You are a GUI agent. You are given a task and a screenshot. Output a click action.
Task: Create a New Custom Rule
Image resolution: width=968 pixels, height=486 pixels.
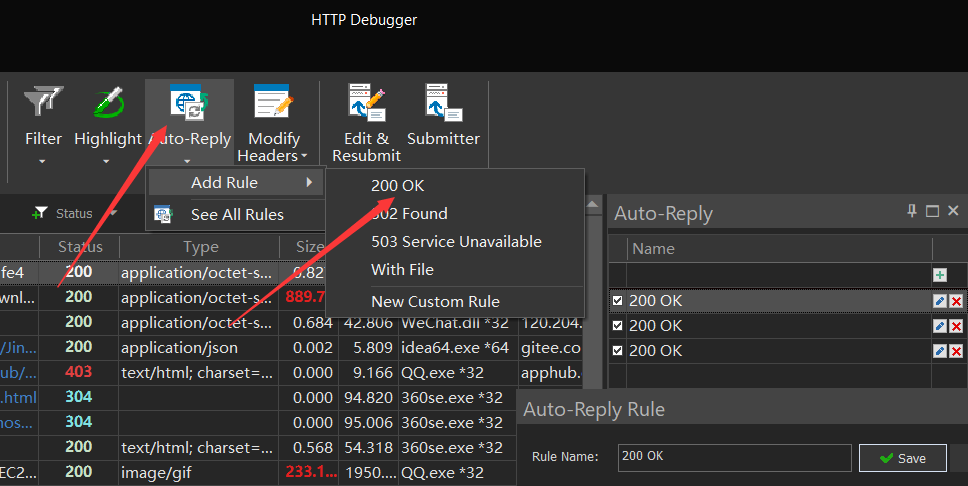pyautogui.click(x=435, y=301)
